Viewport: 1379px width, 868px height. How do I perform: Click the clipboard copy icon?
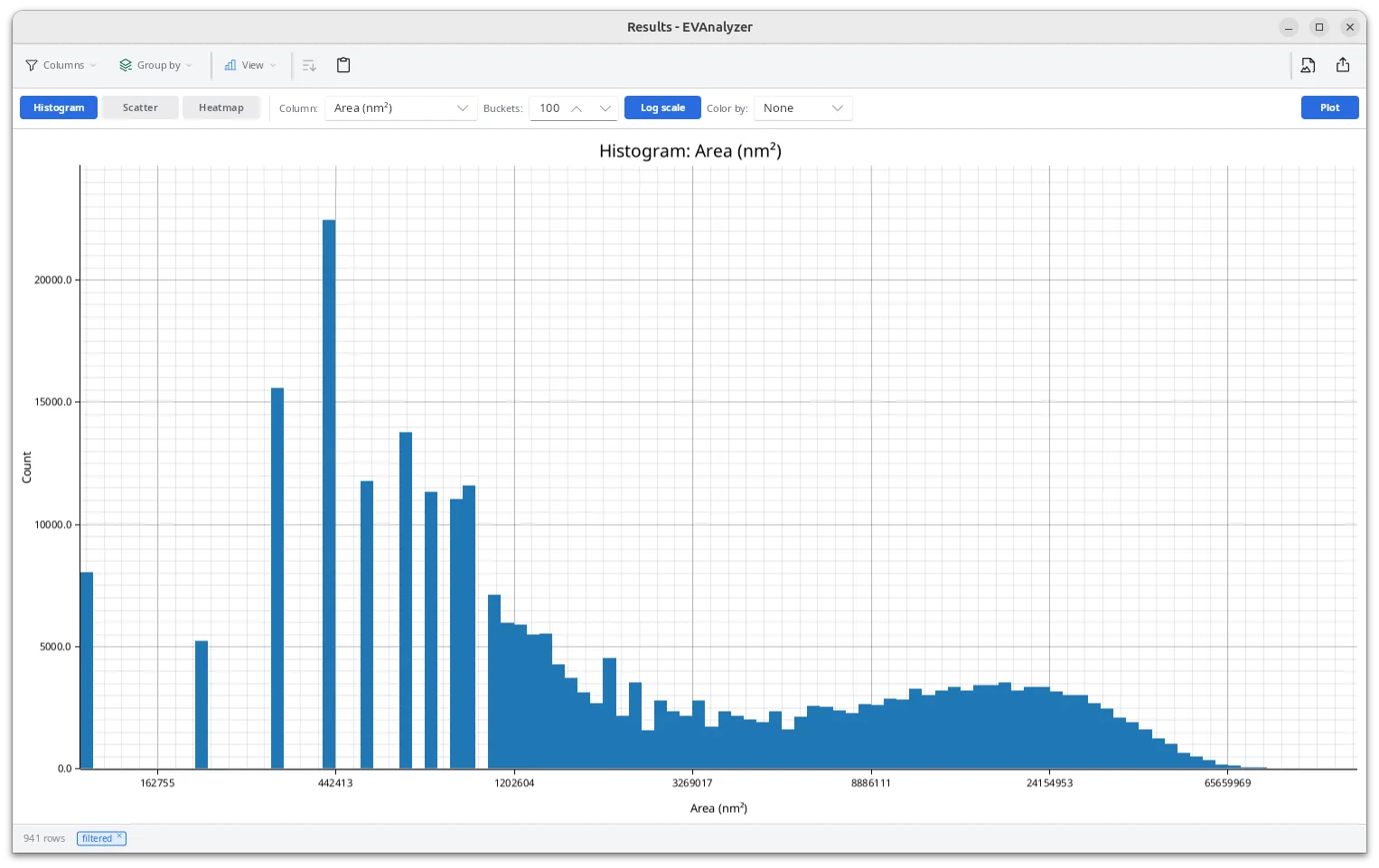[x=343, y=65]
